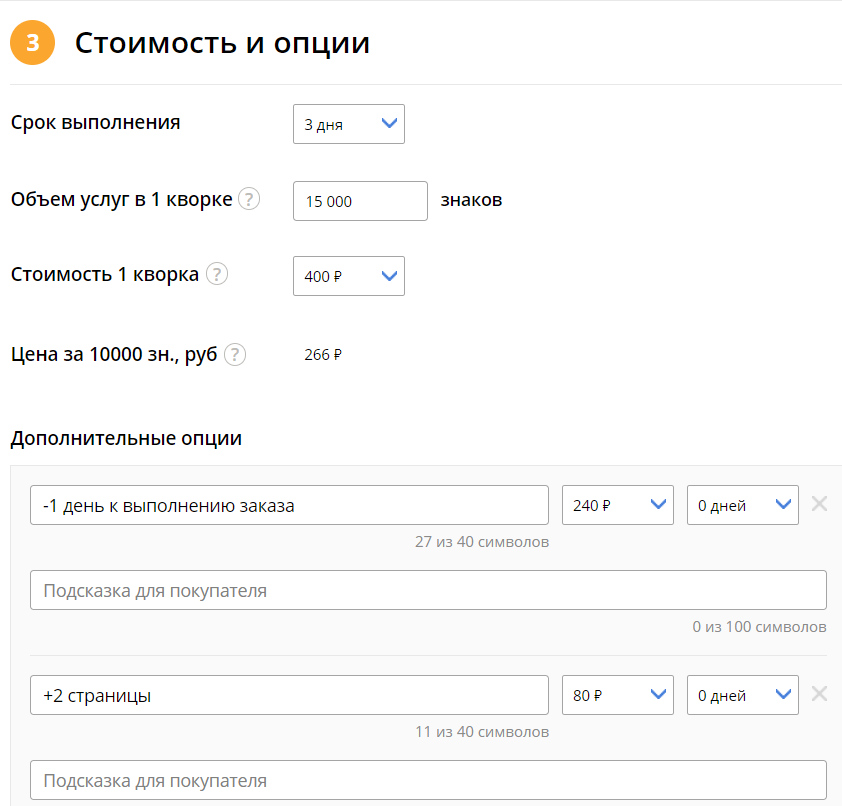This screenshot has height=806, width=842.
Task: Open the 80 ₽ price dropdown
Action: point(618,695)
